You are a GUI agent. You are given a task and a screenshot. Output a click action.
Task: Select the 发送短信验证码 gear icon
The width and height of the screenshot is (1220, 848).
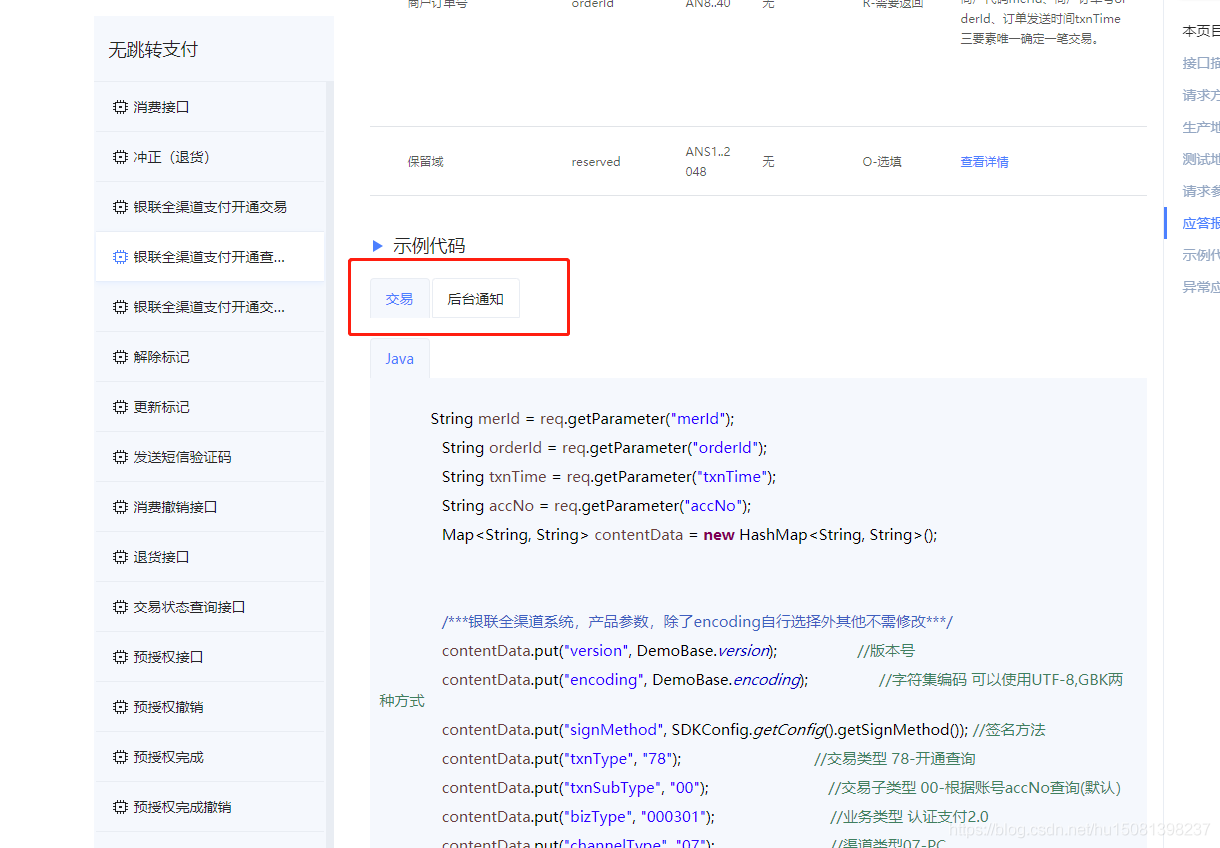tap(119, 456)
